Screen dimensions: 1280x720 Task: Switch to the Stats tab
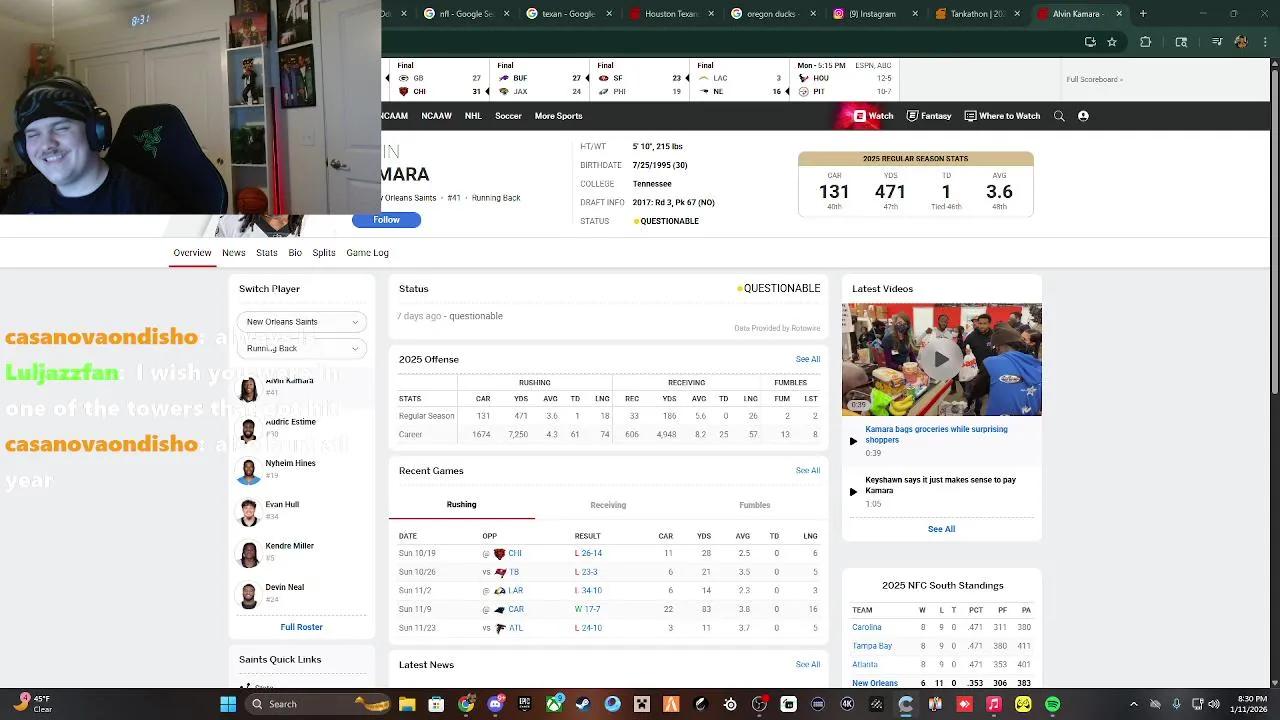click(x=266, y=253)
